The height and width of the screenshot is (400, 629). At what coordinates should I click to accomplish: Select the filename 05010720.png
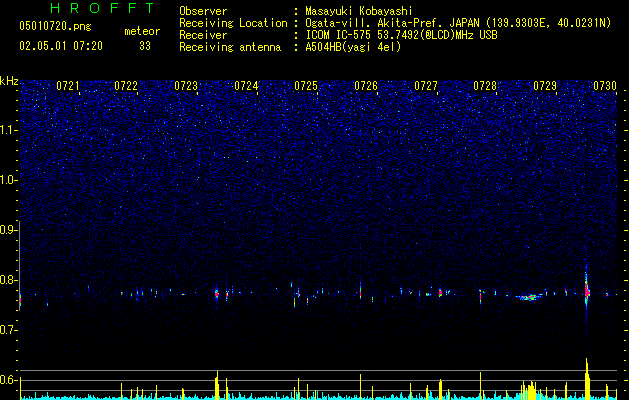click(x=55, y=27)
